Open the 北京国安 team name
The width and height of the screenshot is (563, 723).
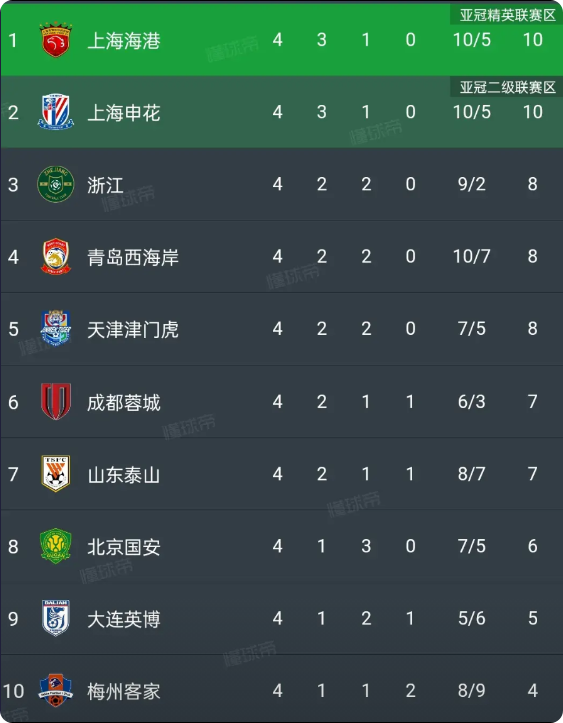[124, 547]
